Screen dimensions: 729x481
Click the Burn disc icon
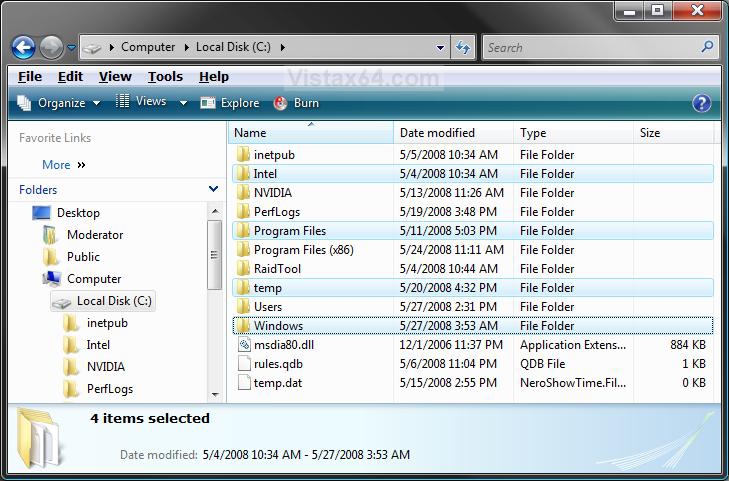tap(280, 103)
